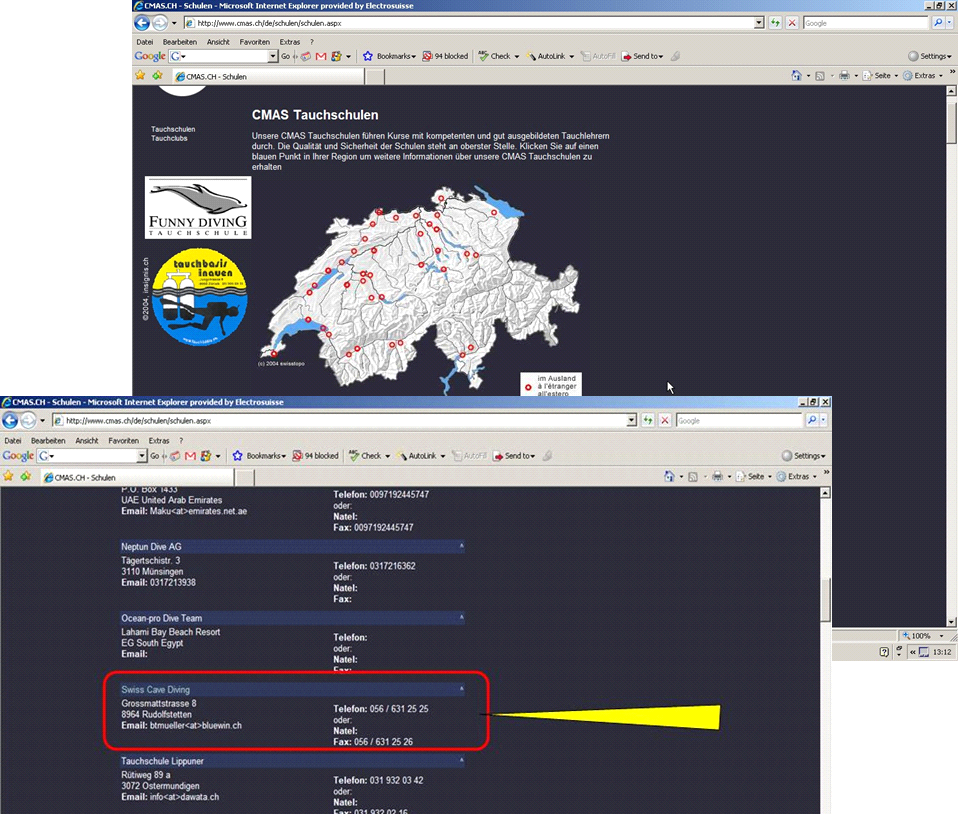The height and width of the screenshot is (815, 959).
Task: Click stop X icon in the upper browser window
Action: (792, 23)
